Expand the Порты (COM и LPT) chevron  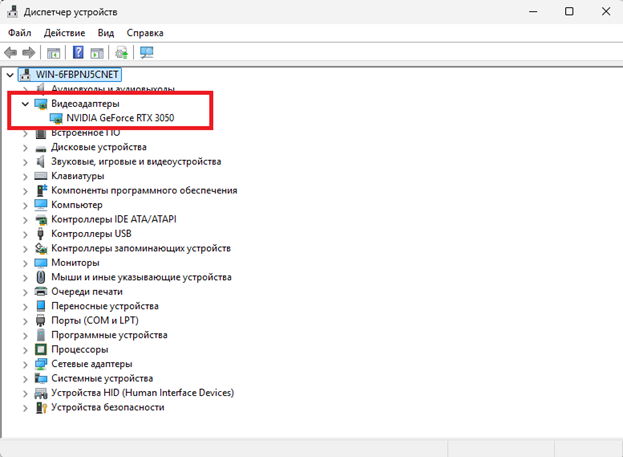25,321
